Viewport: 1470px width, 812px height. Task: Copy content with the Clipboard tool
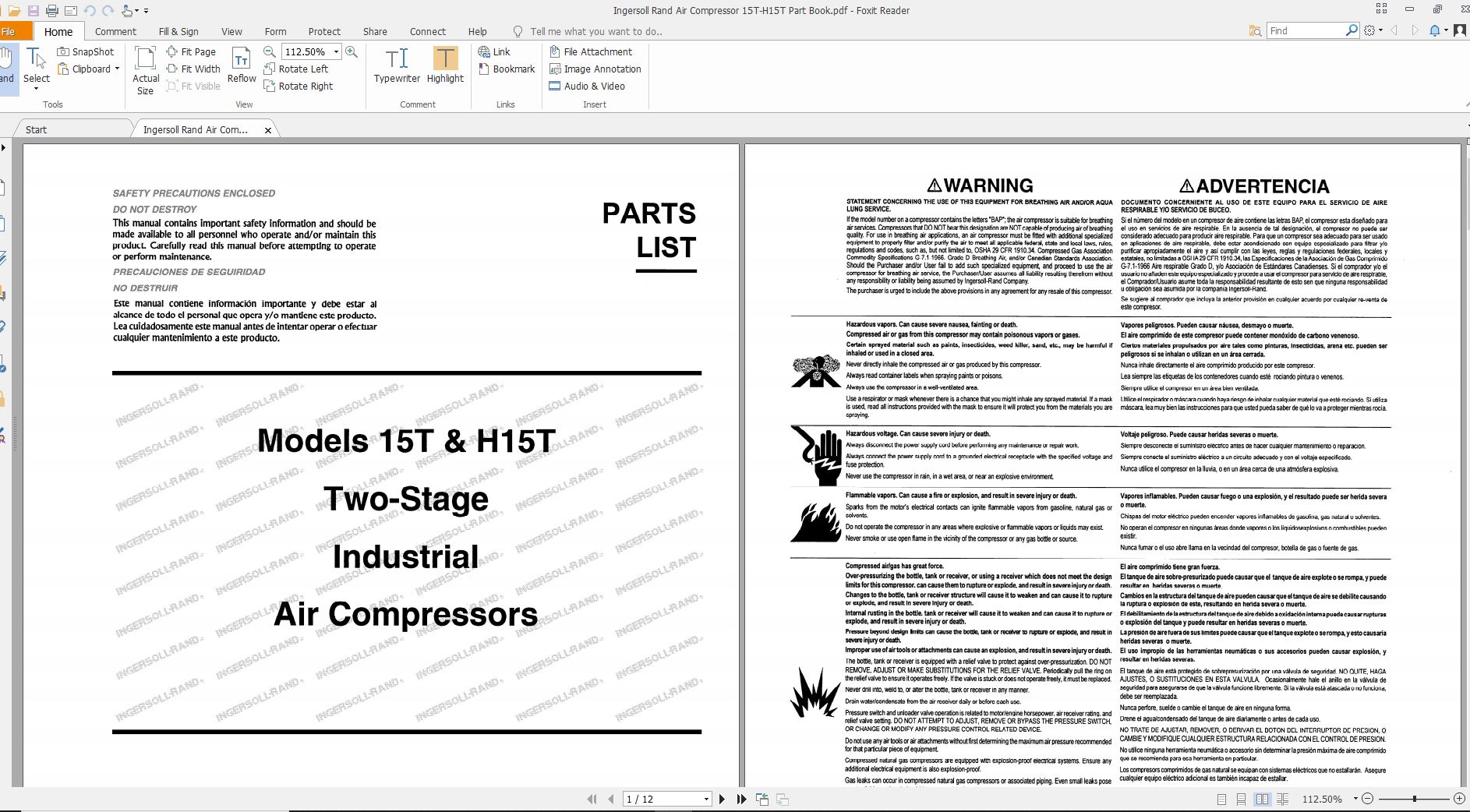(86, 69)
